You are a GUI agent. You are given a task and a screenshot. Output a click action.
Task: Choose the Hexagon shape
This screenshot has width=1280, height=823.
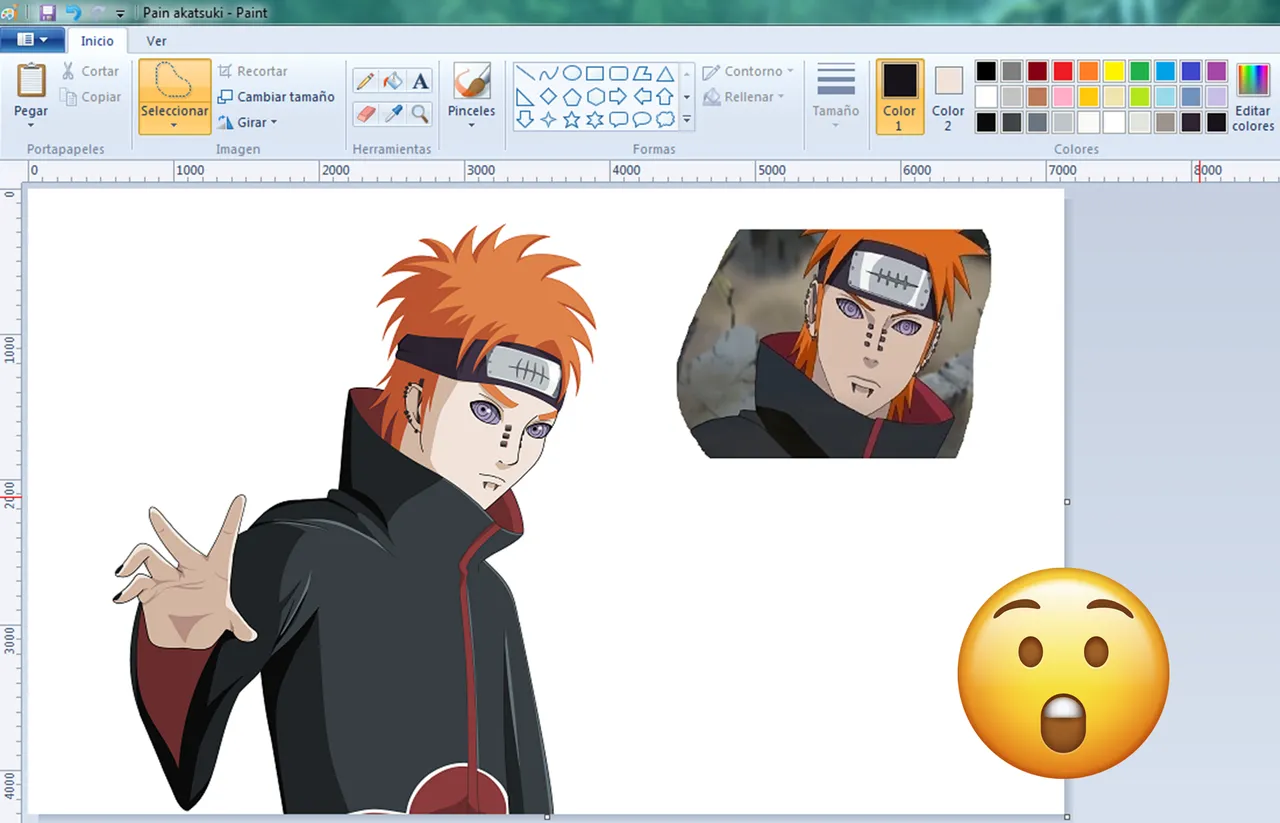595,97
